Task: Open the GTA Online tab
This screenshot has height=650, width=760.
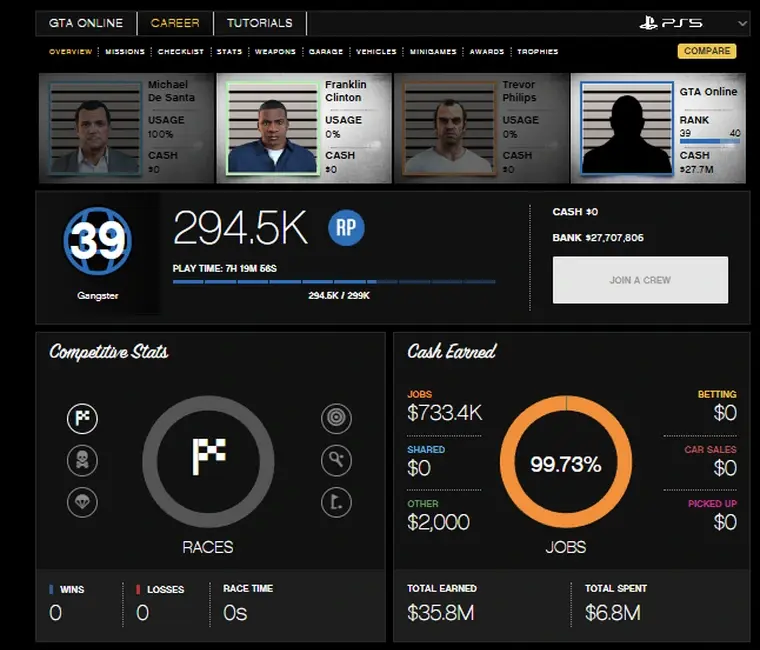Action: click(x=86, y=23)
